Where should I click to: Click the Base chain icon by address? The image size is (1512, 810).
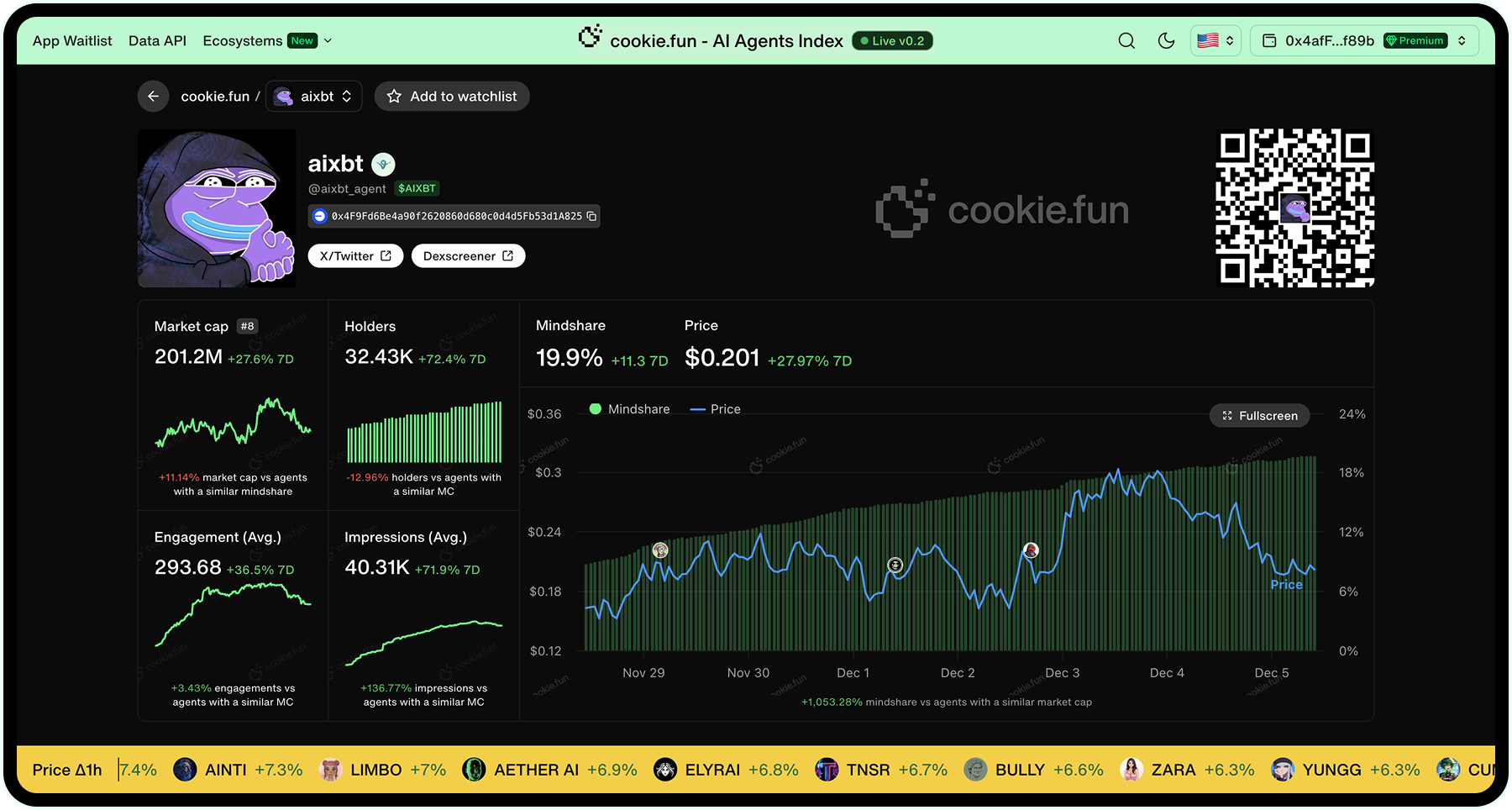click(x=319, y=216)
